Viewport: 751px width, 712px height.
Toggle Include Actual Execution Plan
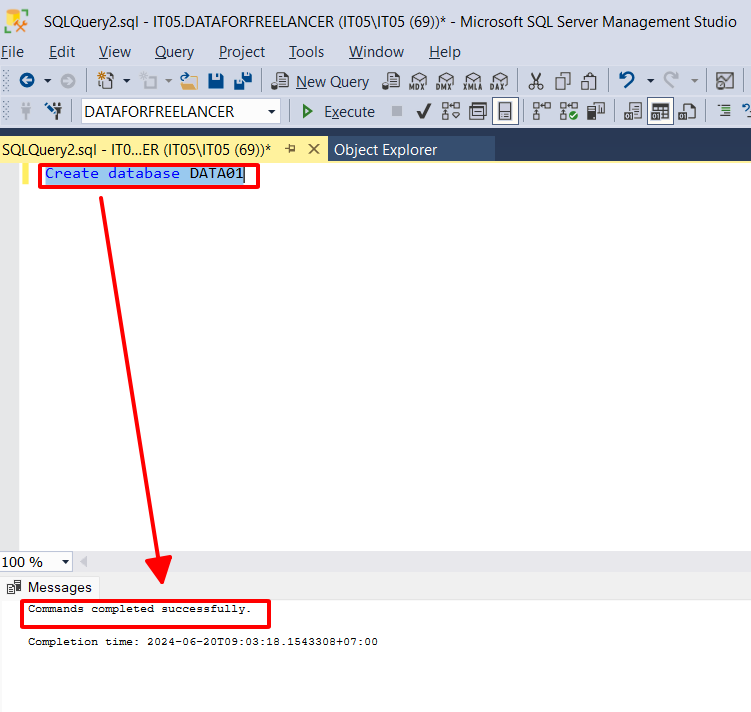pyautogui.click(x=542, y=111)
